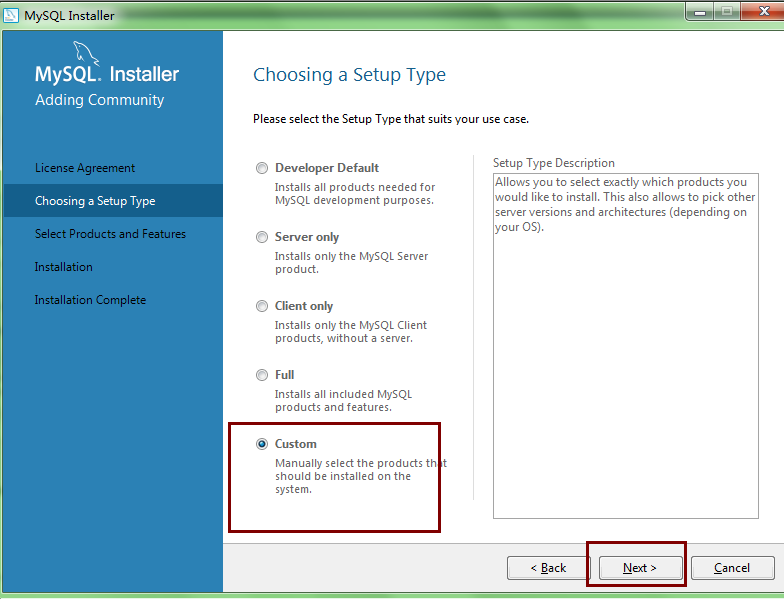Click the MySQL Installer title bar icon
The width and height of the screenshot is (784, 599).
pos(10,15)
